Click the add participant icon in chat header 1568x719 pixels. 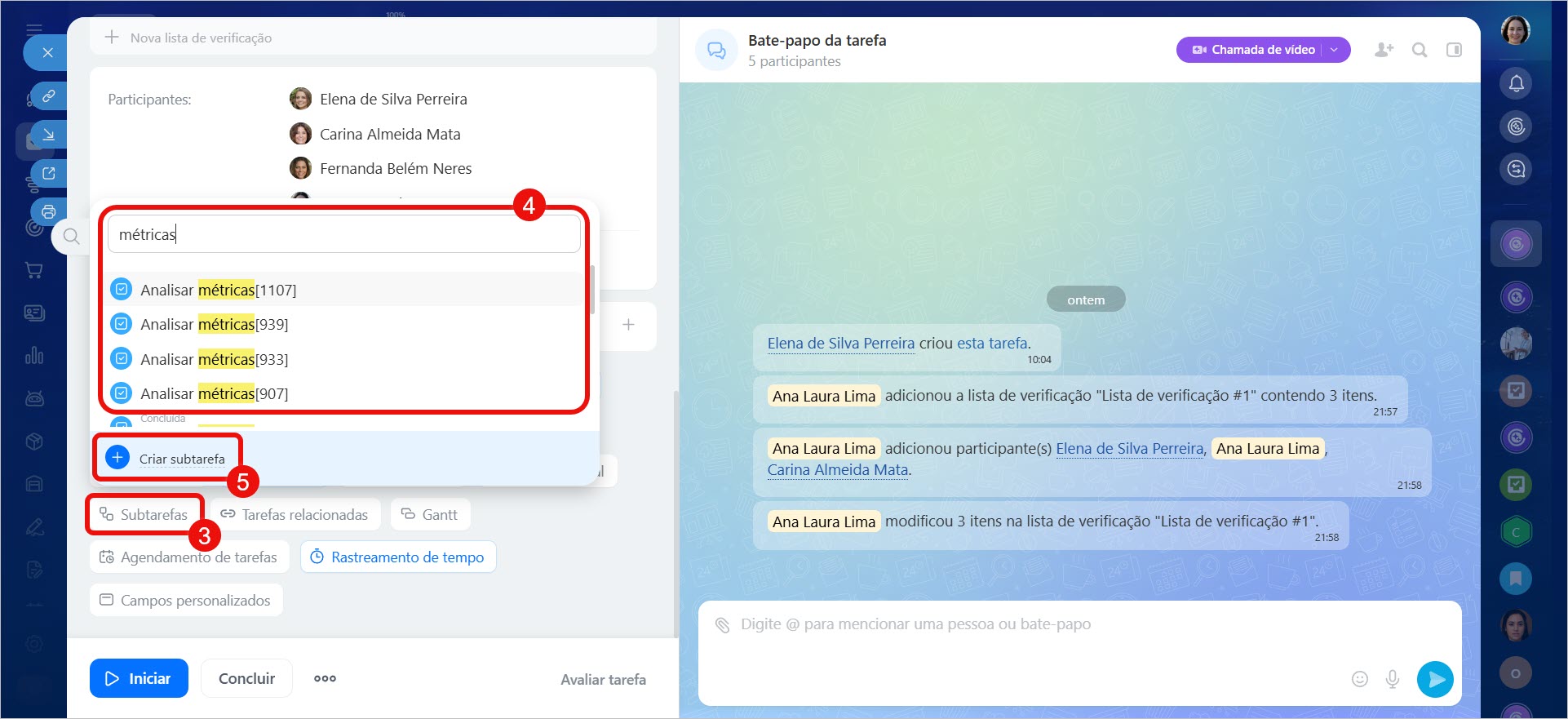click(x=1384, y=50)
